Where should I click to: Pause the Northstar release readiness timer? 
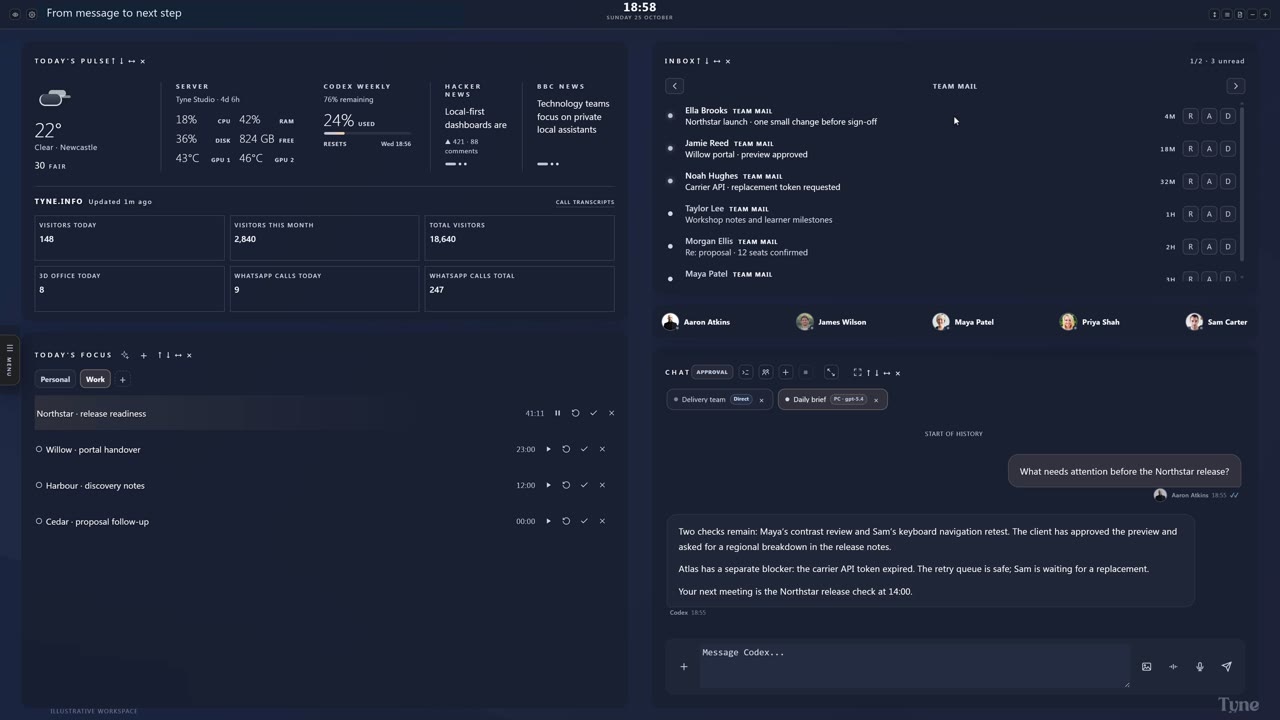pyautogui.click(x=557, y=413)
